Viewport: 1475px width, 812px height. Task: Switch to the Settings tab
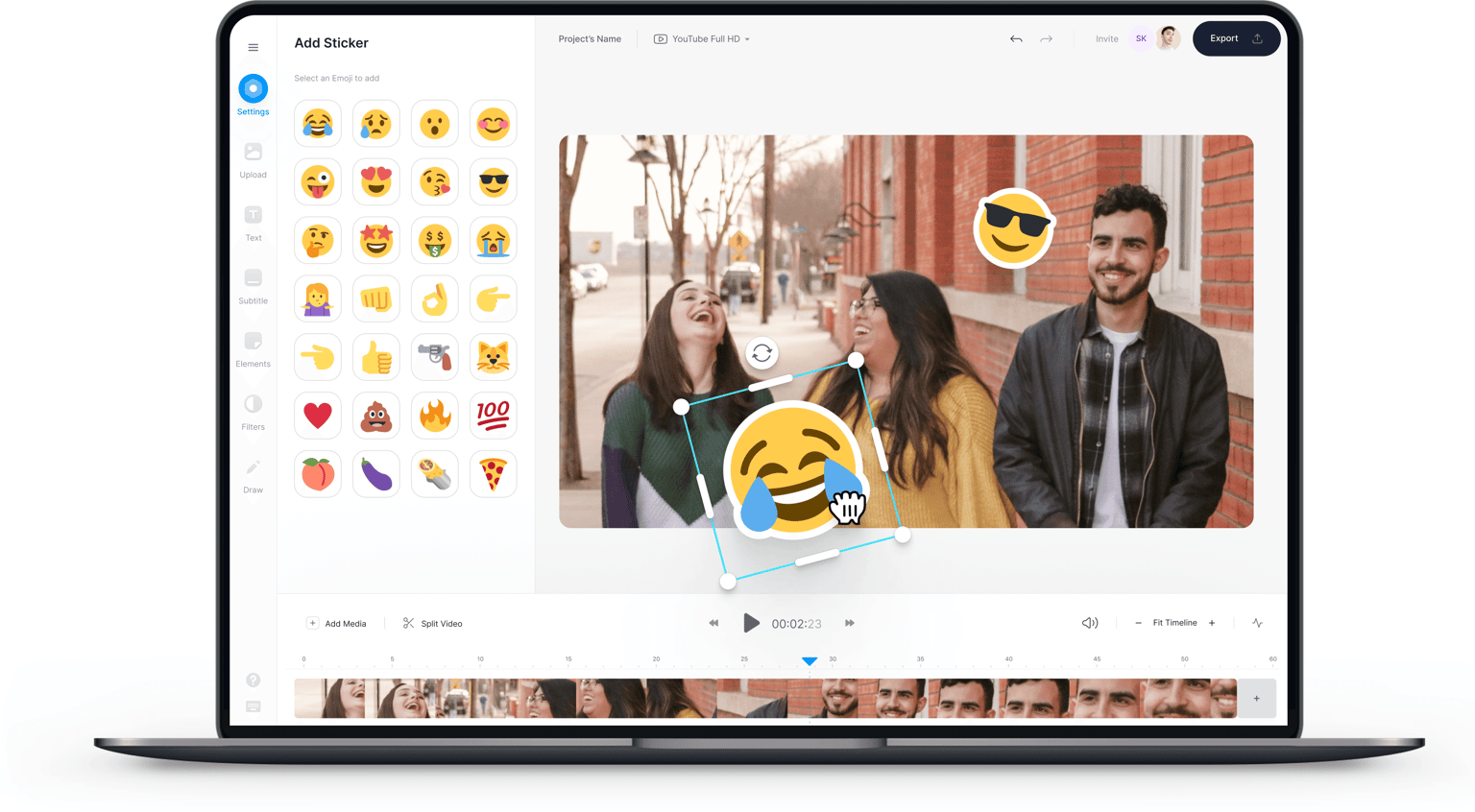pos(254,95)
